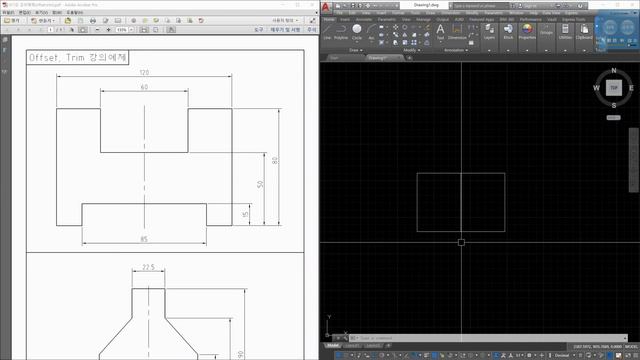
Task: Click the 주석 link in Acrobat
Action: [311, 30]
